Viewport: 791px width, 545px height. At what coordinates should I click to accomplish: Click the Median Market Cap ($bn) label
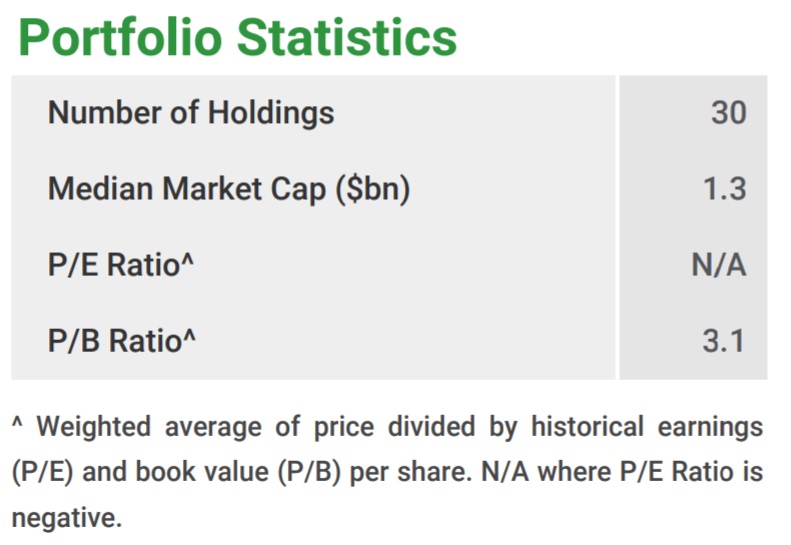(x=229, y=188)
